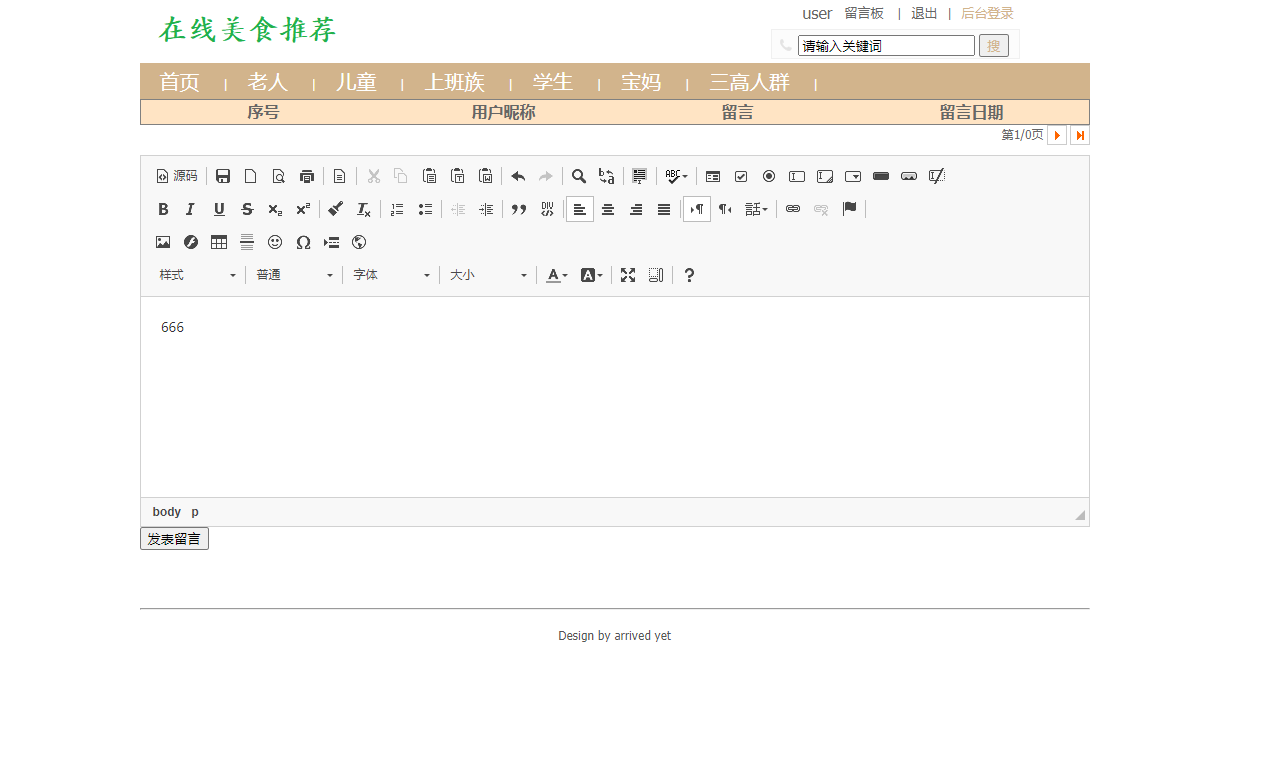Open the Smiley insert icon
Viewport: 1263px width, 772px height.
(275, 242)
